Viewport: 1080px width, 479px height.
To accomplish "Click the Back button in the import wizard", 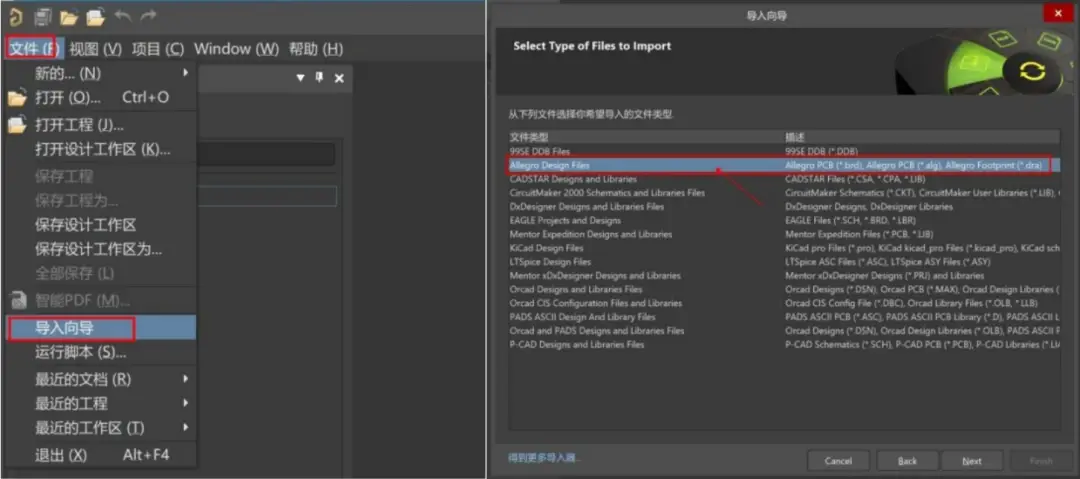I will click(907, 461).
